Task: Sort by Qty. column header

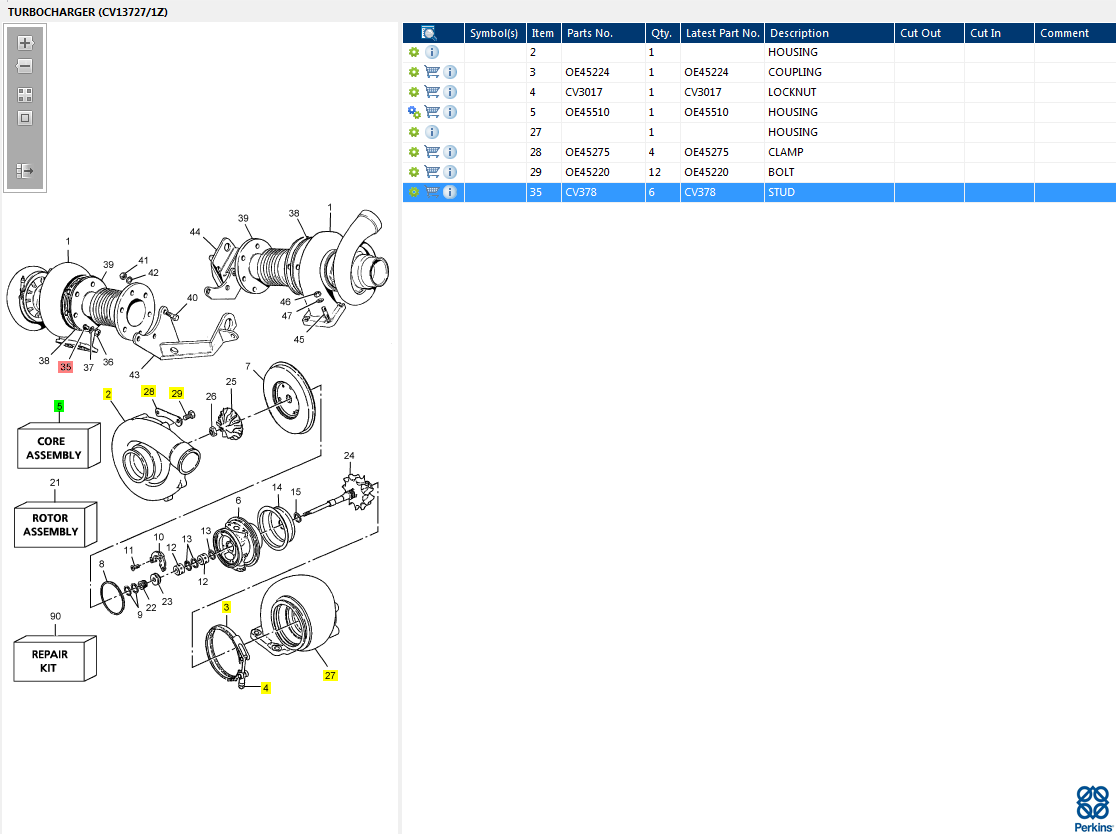Action: [x=663, y=33]
